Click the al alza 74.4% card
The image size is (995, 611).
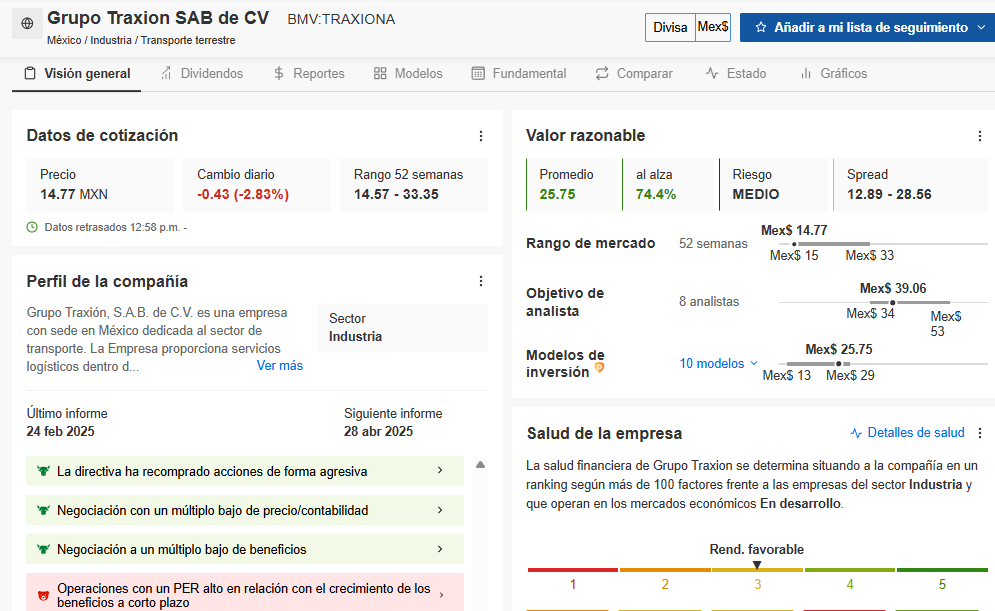[667, 184]
